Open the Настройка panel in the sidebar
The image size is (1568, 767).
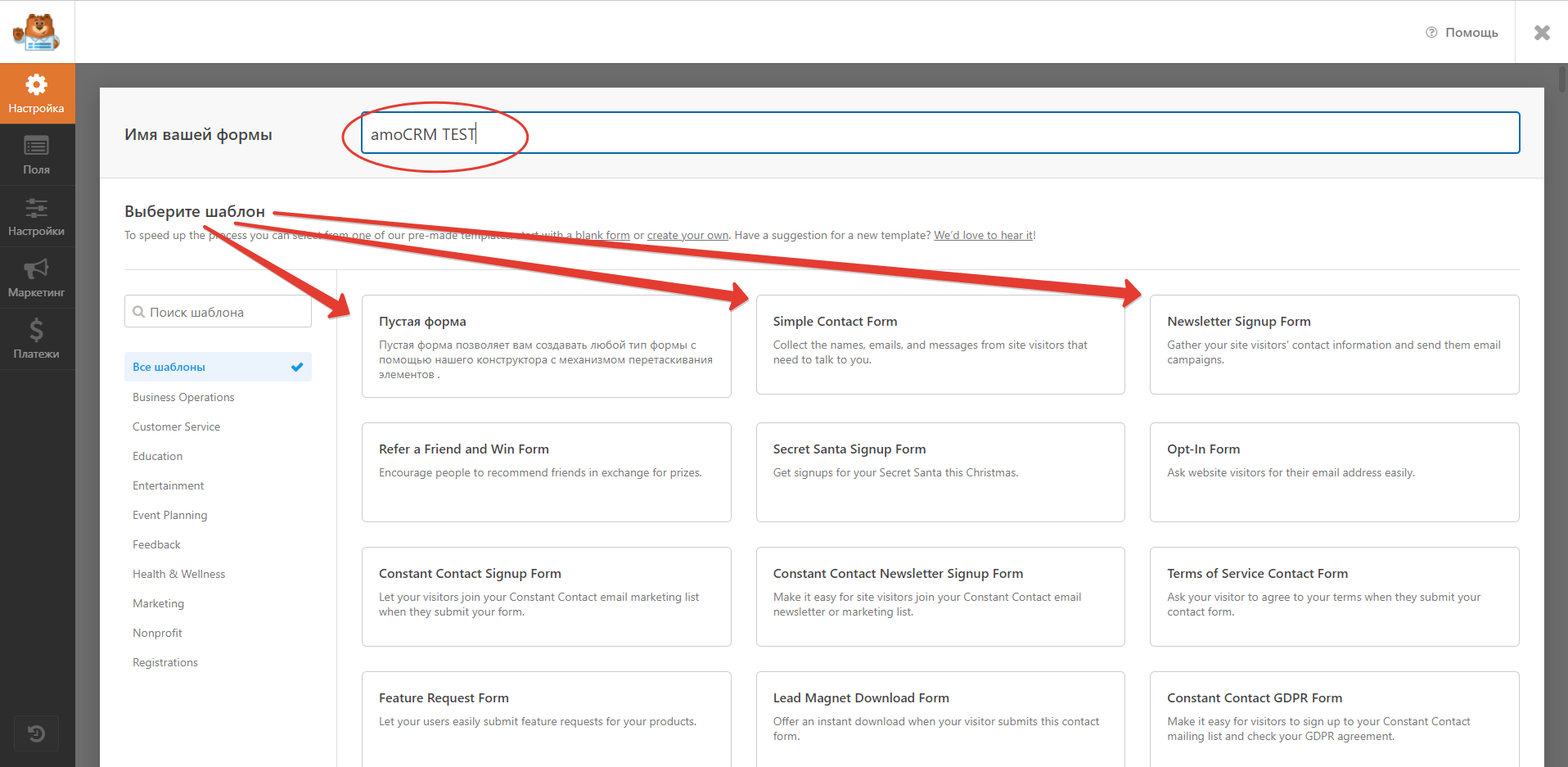pos(37,92)
